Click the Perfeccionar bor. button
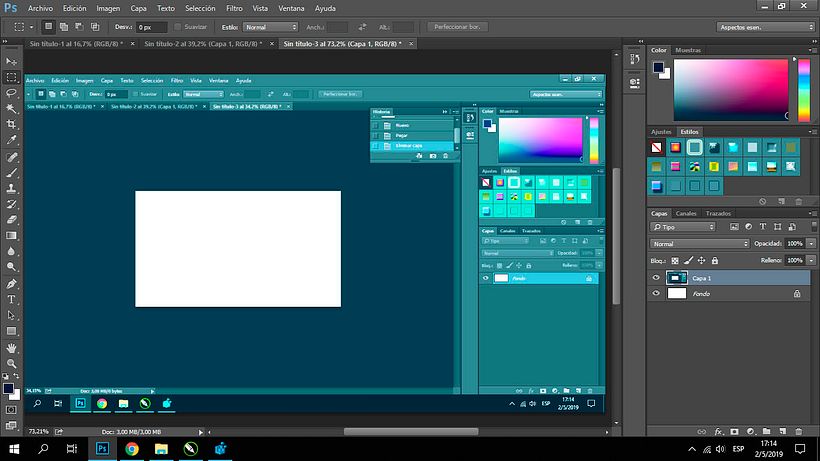The width and height of the screenshot is (820, 461). 458,27
